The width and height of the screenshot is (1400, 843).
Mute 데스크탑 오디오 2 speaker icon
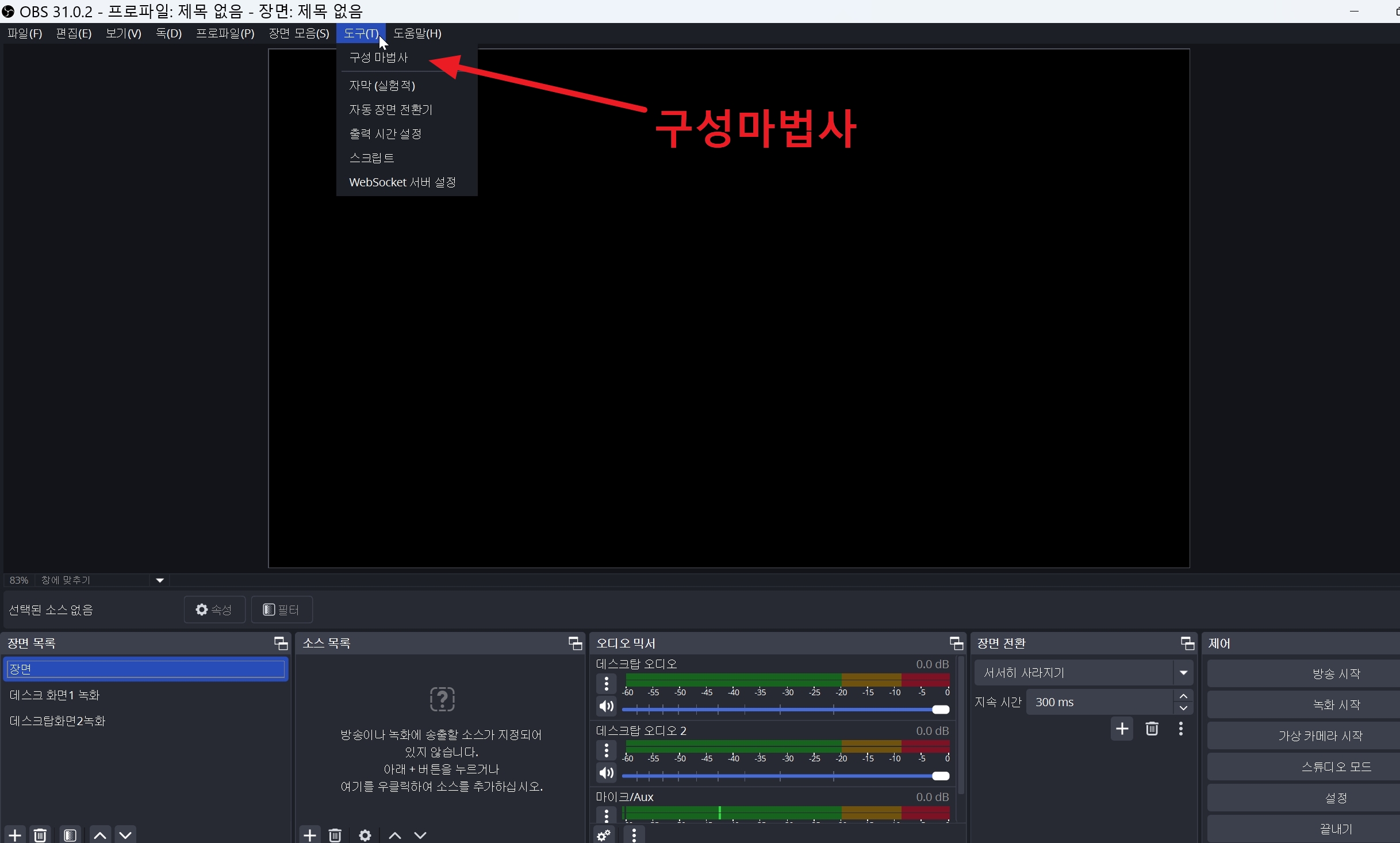[605, 773]
